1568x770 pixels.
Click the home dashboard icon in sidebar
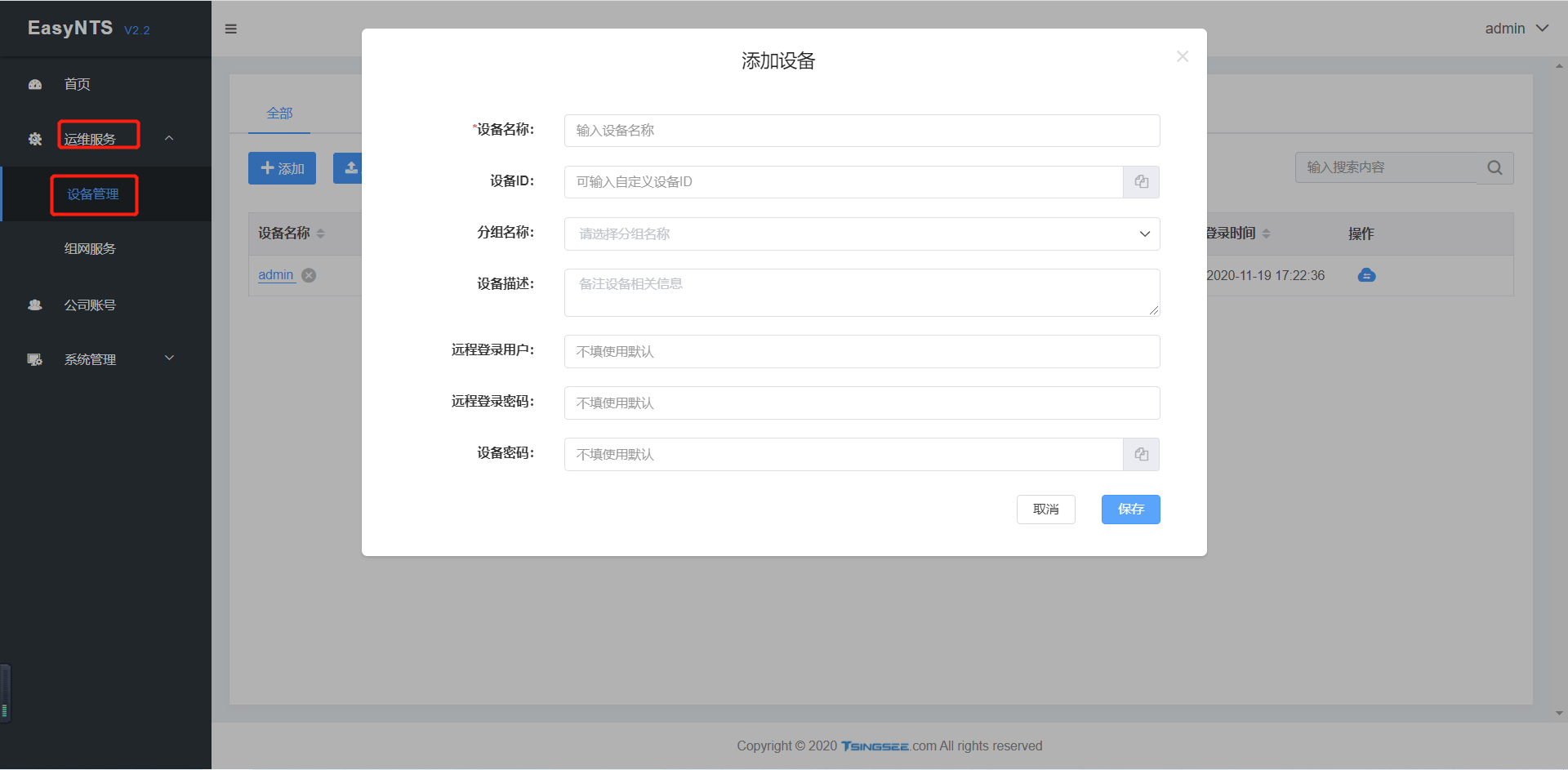[x=35, y=84]
